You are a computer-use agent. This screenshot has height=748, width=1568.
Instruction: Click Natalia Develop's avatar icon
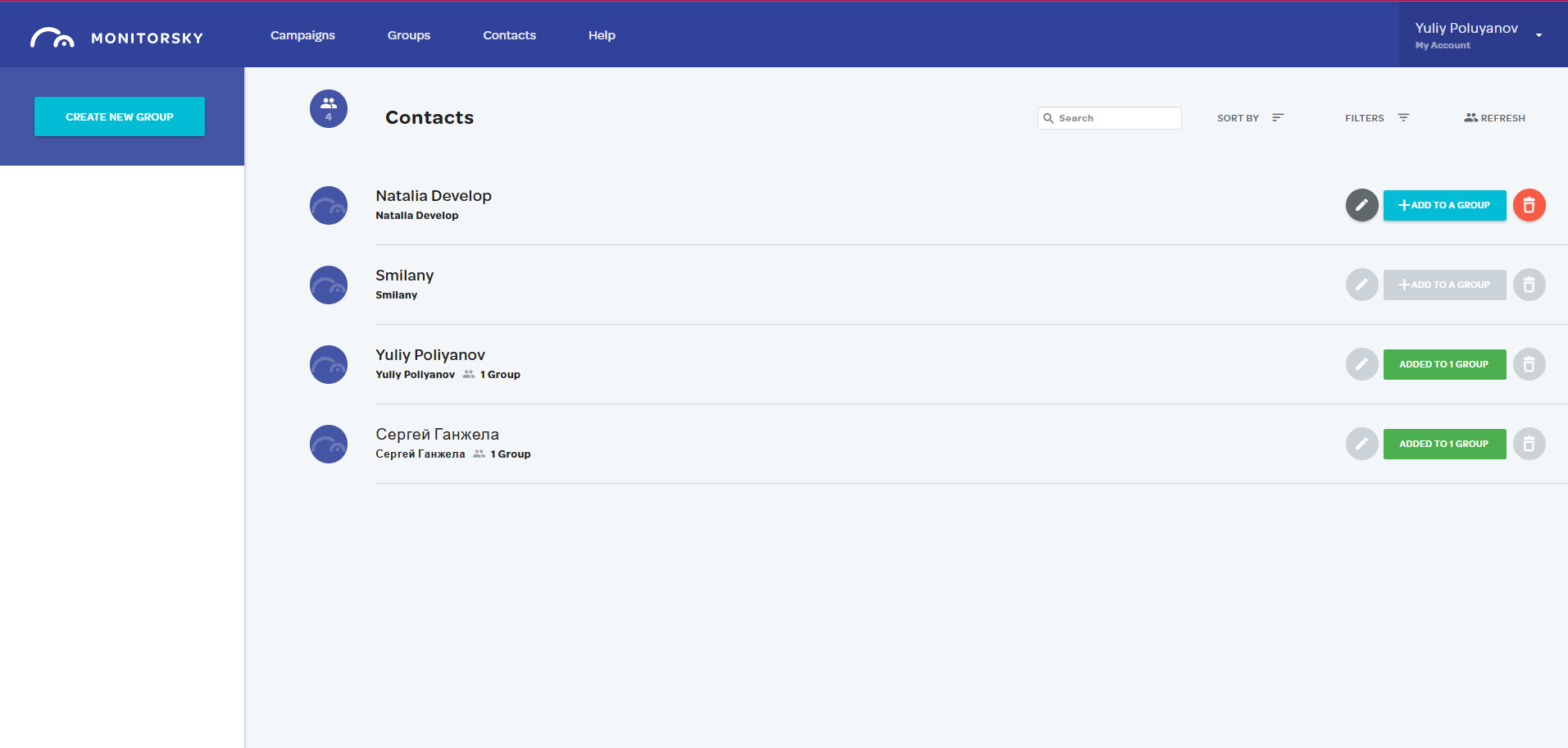tap(328, 205)
